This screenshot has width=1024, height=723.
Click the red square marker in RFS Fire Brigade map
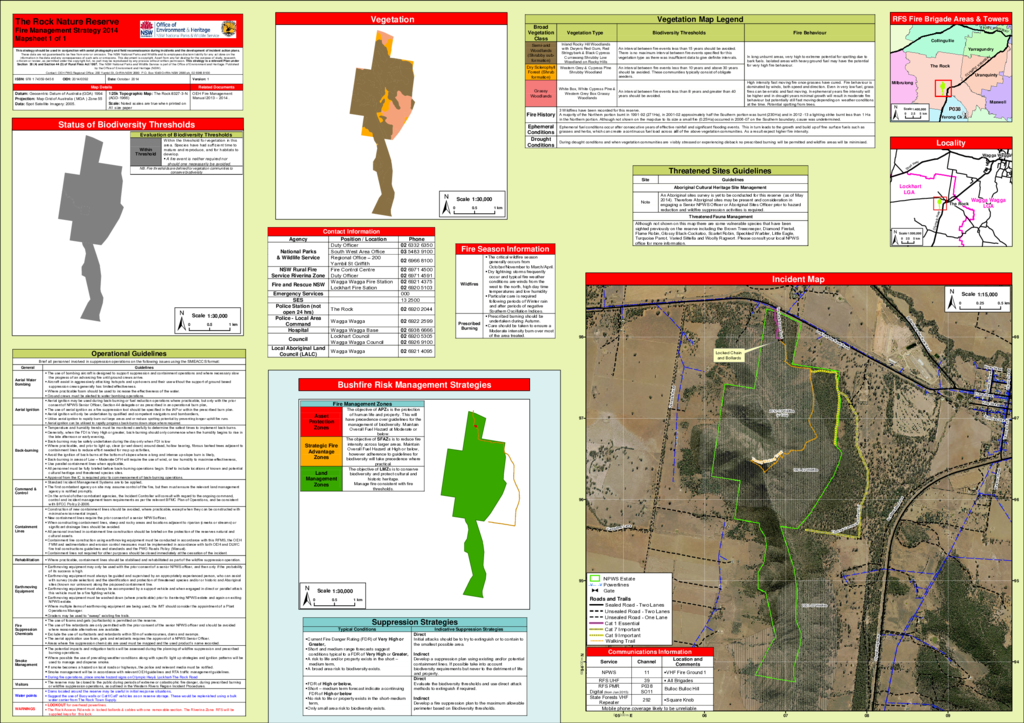(942, 88)
